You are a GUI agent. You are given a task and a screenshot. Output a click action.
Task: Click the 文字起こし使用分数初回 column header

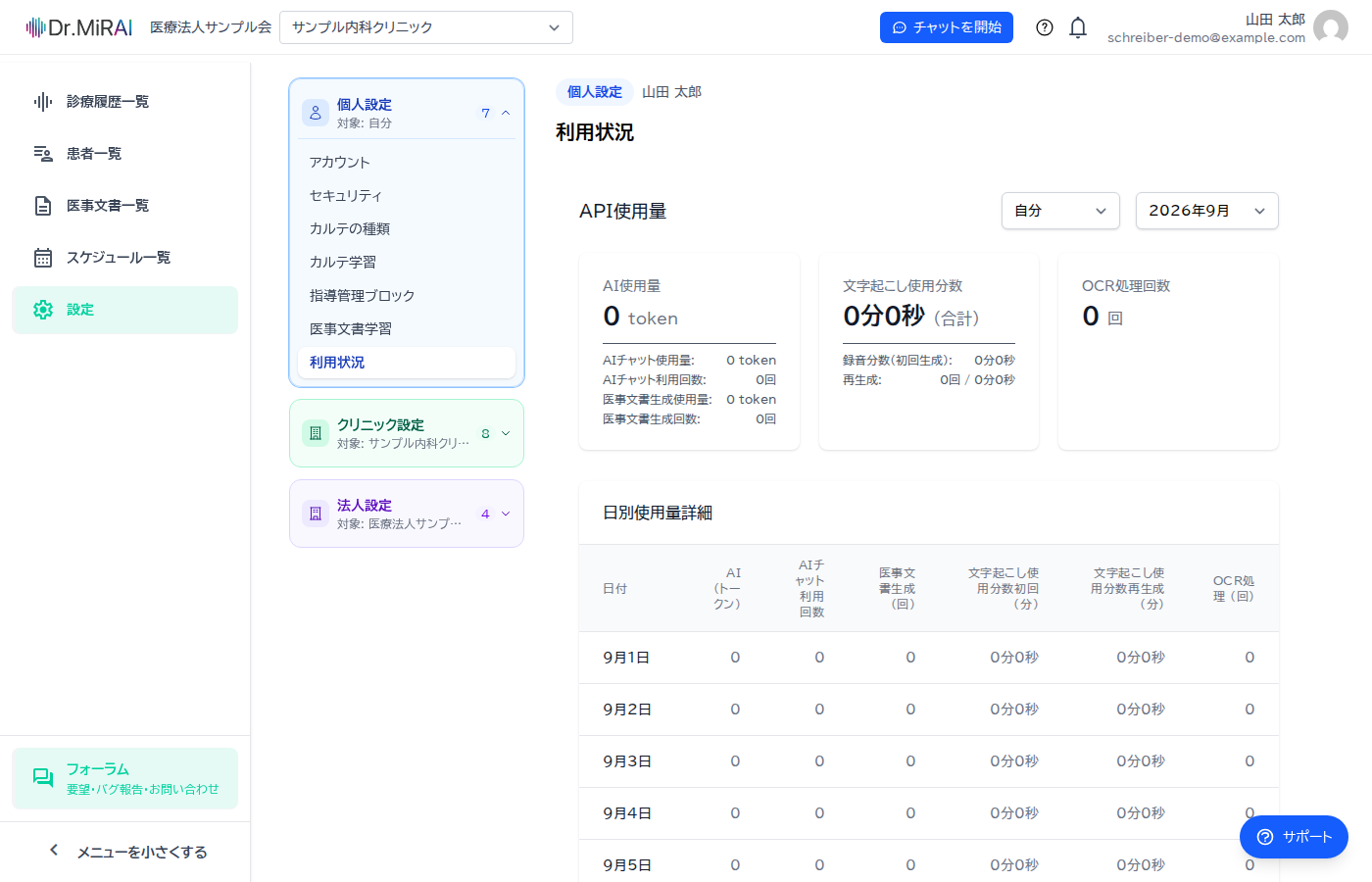click(x=1004, y=589)
